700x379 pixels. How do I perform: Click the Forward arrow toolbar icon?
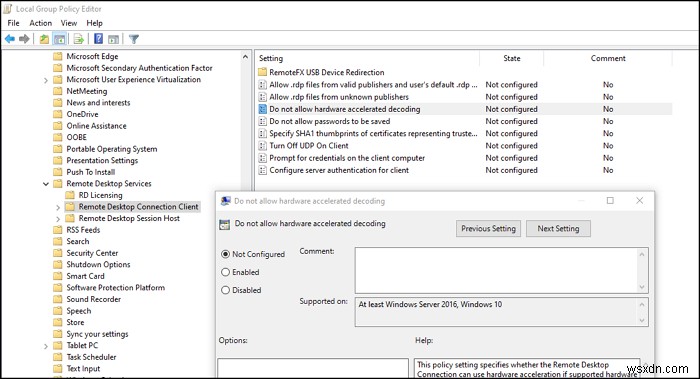pos(24,39)
